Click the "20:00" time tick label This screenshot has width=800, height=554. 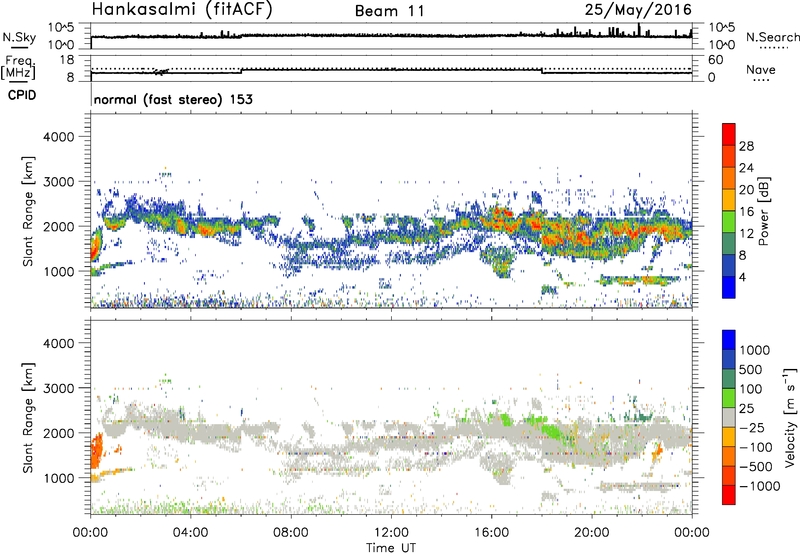(x=591, y=533)
